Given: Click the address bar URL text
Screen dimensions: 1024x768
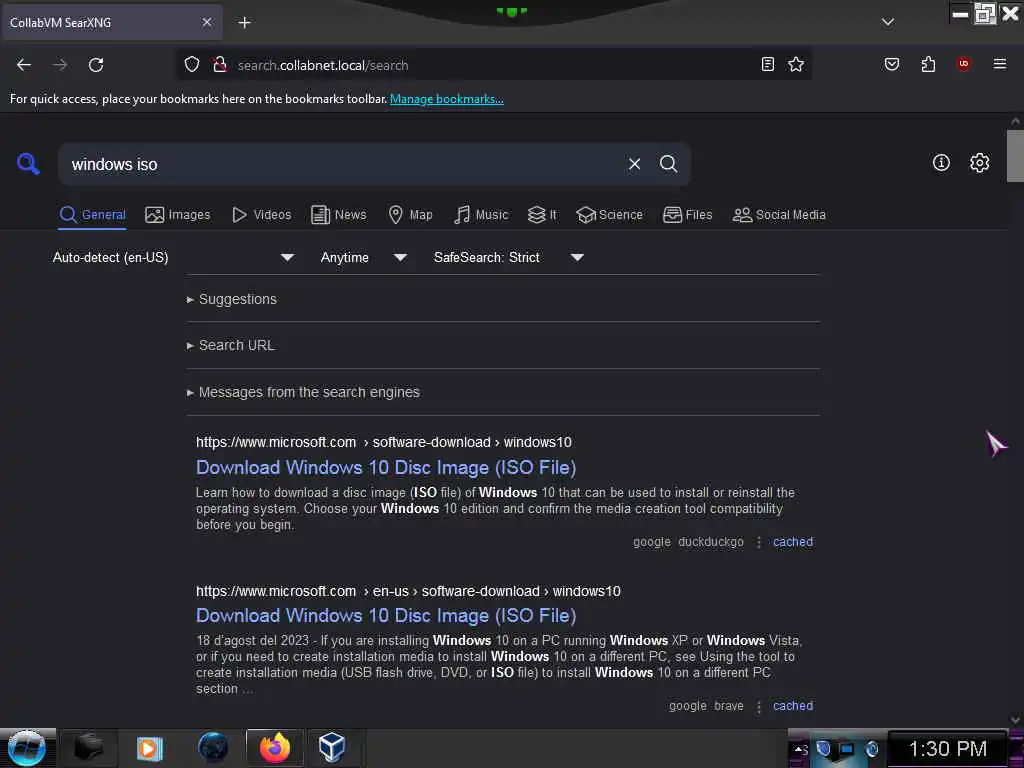Looking at the screenshot, I should click(323, 65).
